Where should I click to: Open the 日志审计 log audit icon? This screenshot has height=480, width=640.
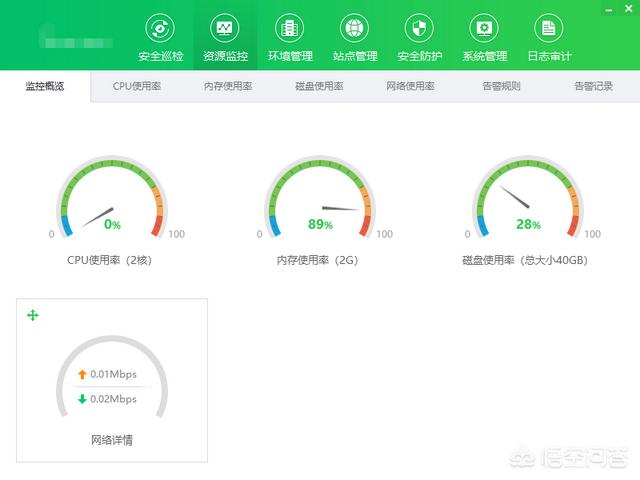(548, 28)
